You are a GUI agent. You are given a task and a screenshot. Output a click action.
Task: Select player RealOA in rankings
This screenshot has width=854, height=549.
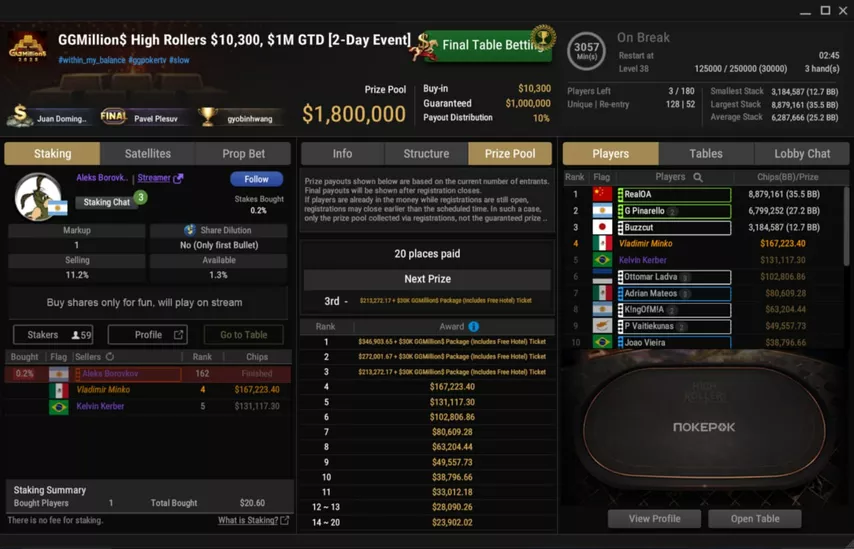pyautogui.click(x=675, y=194)
